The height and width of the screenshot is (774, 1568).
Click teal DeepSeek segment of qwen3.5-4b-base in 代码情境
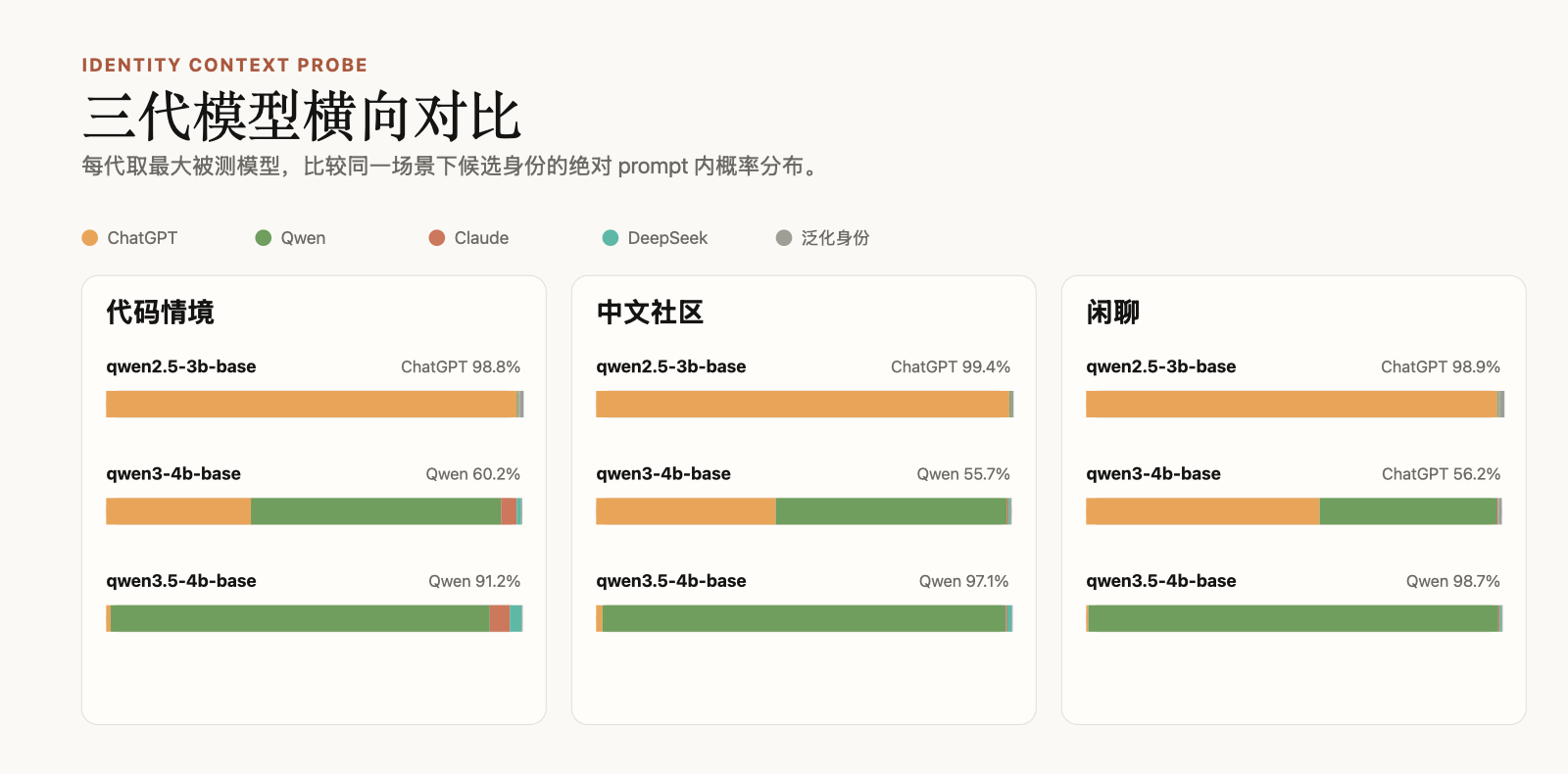[515, 618]
